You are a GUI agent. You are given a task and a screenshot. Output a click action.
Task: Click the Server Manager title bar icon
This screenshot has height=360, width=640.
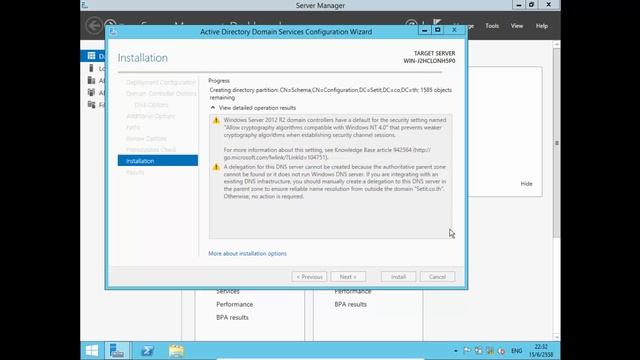85,5
